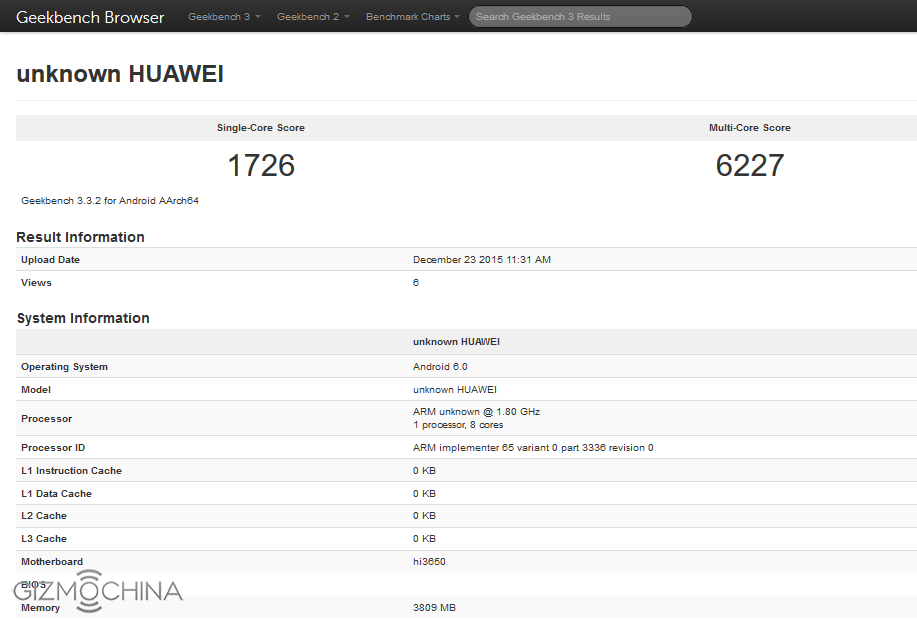The width and height of the screenshot is (917, 623).
Task: Click the 3809 MB memory value
Action: [x=435, y=608]
